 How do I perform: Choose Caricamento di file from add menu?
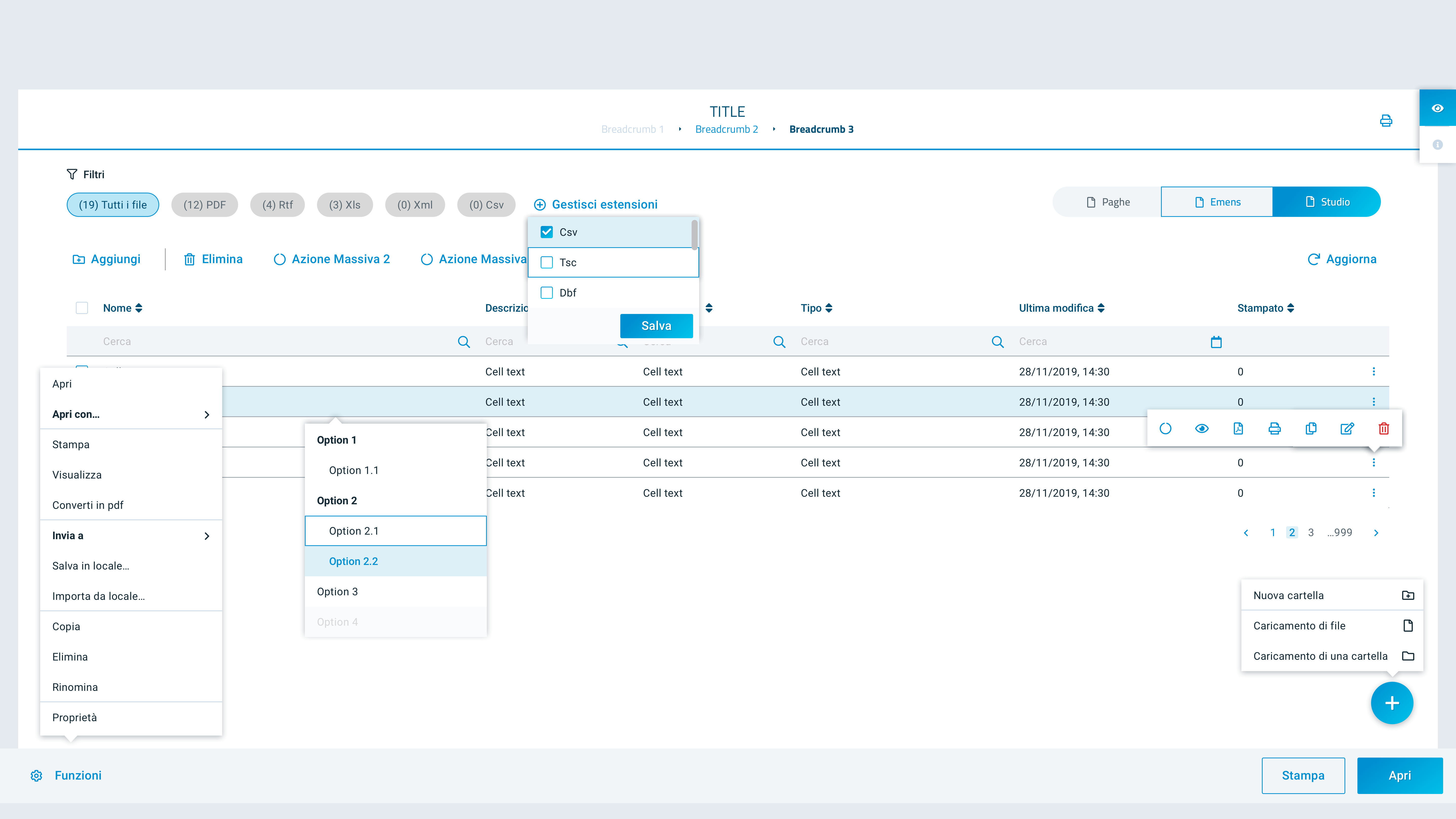[x=1332, y=626]
